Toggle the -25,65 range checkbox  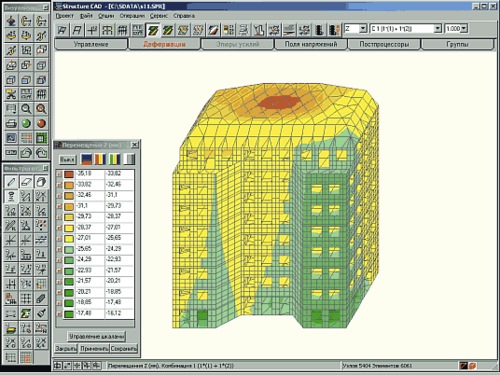[x=59, y=249]
